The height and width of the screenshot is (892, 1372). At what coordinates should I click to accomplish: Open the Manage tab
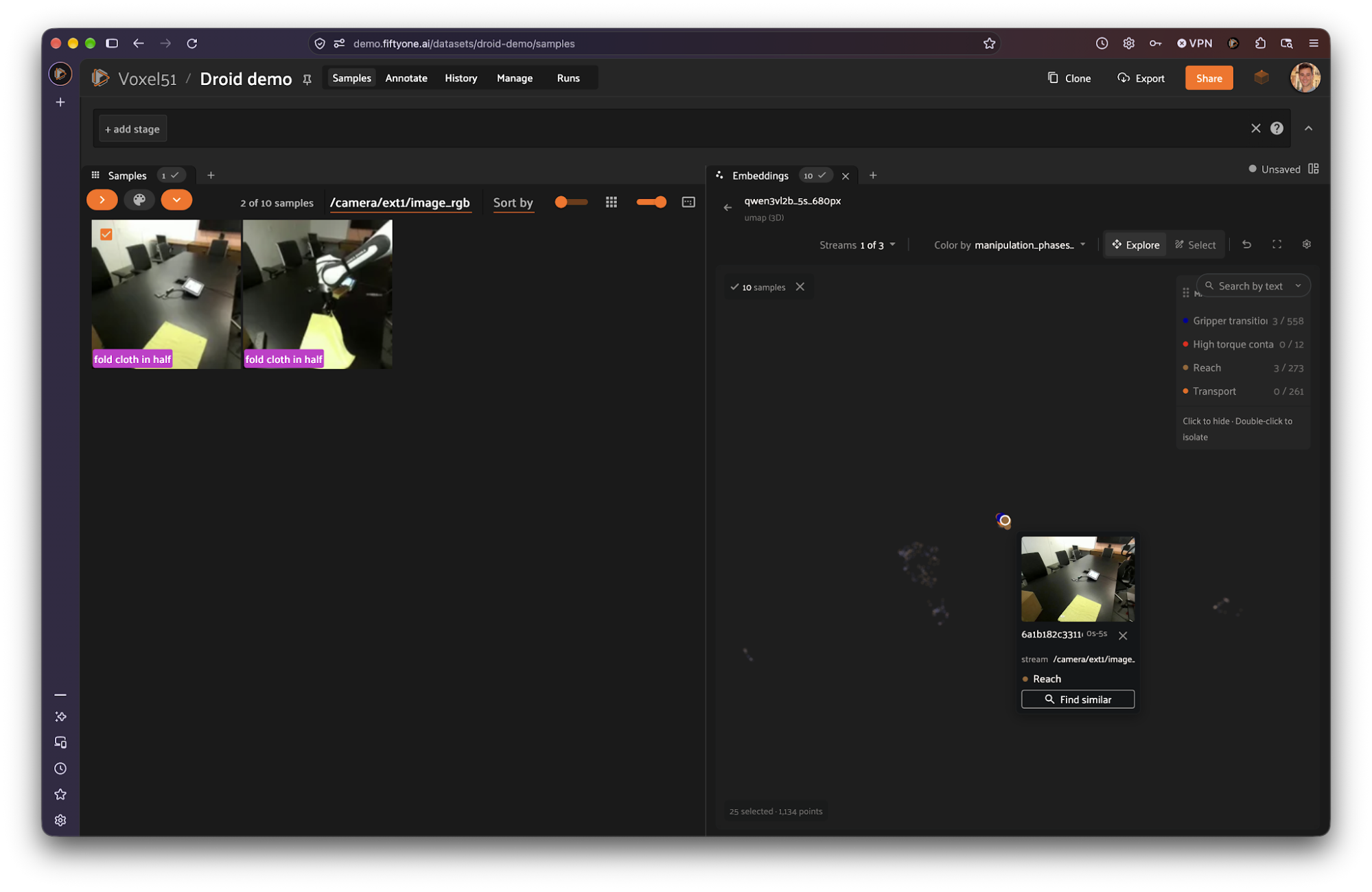click(514, 78)
